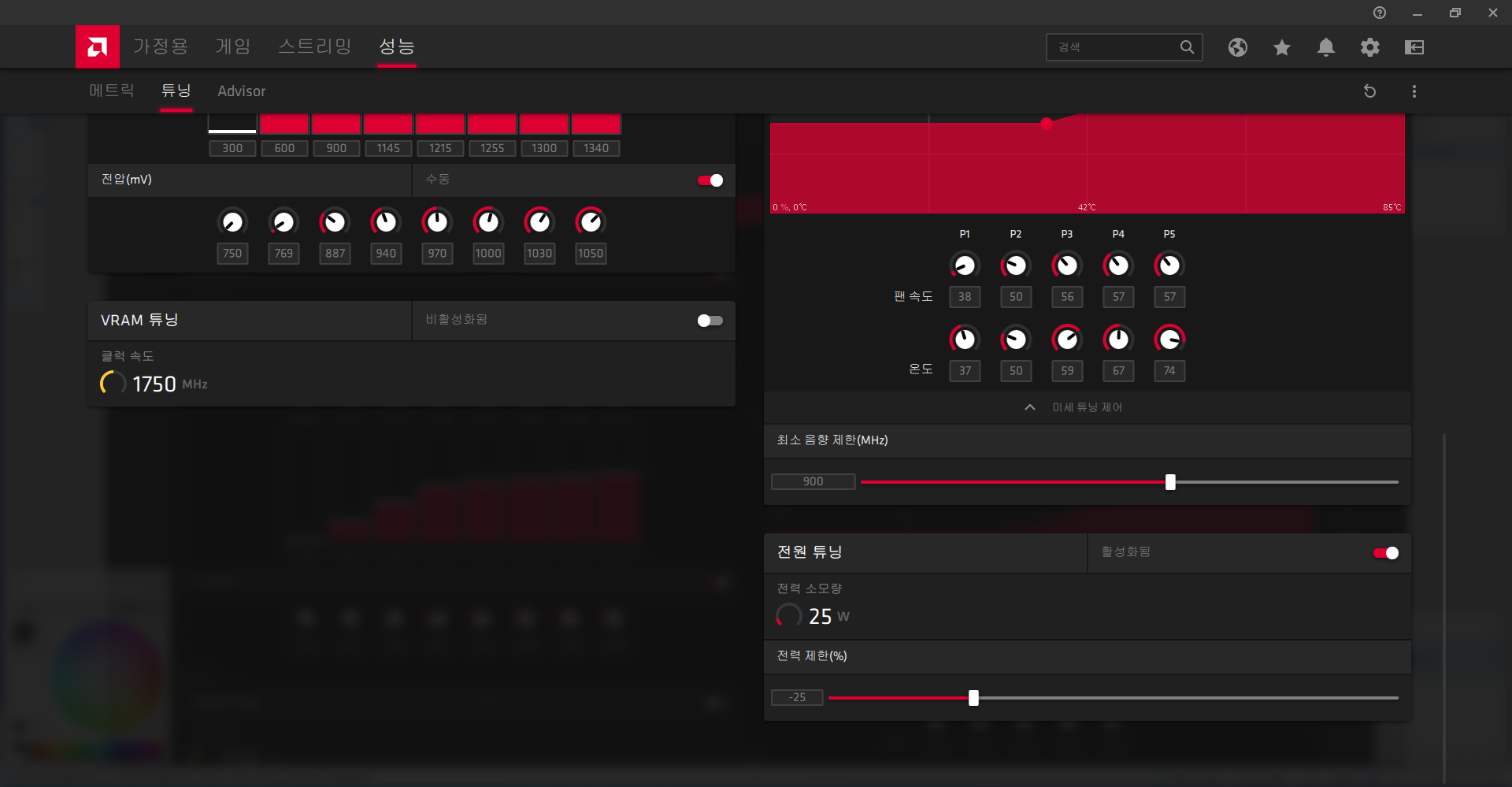This screenshot has height=787, width=1512.
Task: Click the power limit slider handle
Action: pyautogui.click(x=973, y=698)
